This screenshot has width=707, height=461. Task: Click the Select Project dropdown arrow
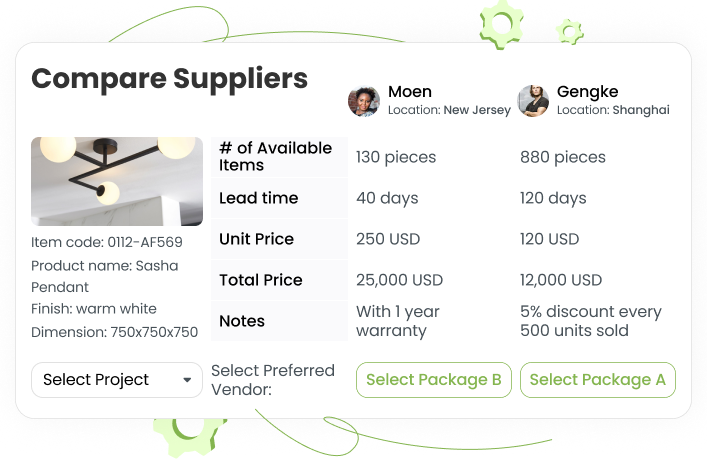click(x=187, y=380)
